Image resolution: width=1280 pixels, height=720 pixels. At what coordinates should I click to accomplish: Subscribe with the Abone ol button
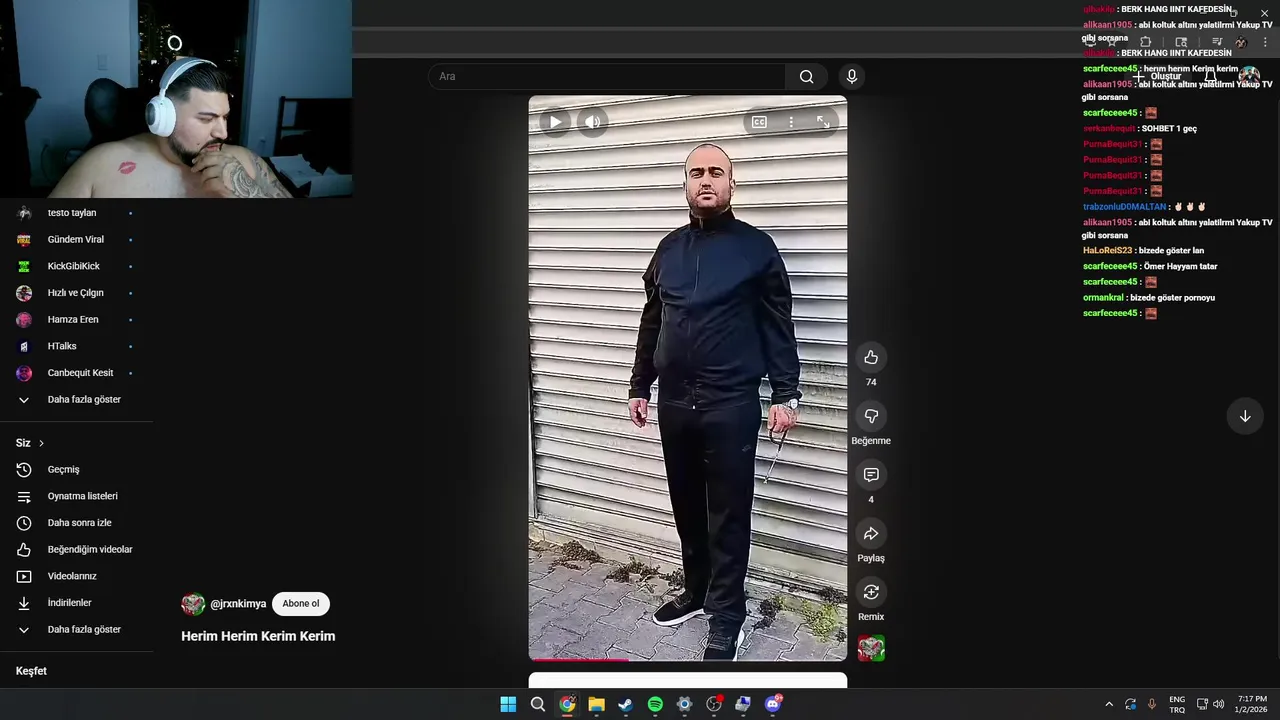coord(301,604)
